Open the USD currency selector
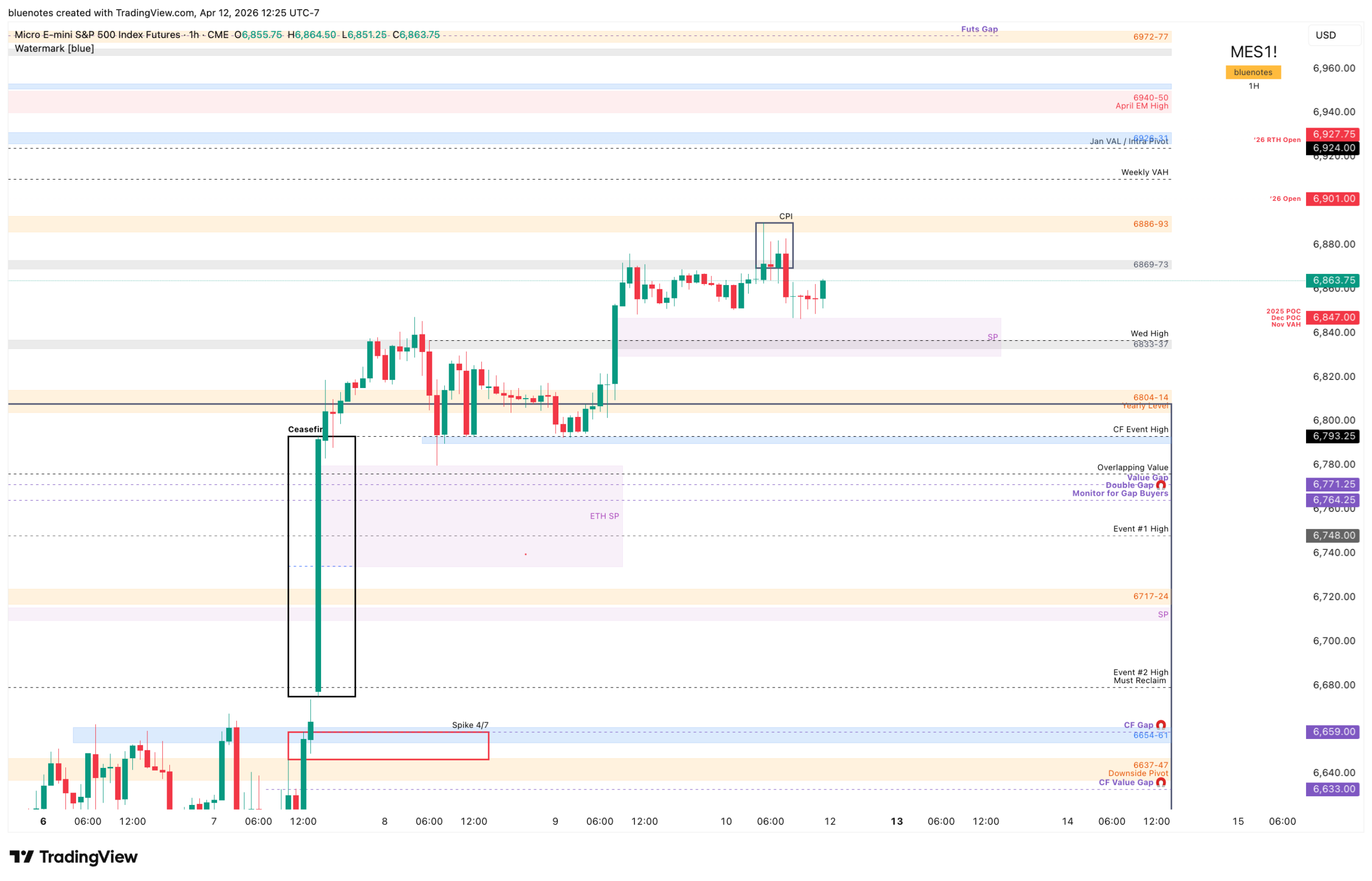Screen dimensions: 1372x881 tap(1333, 35)
